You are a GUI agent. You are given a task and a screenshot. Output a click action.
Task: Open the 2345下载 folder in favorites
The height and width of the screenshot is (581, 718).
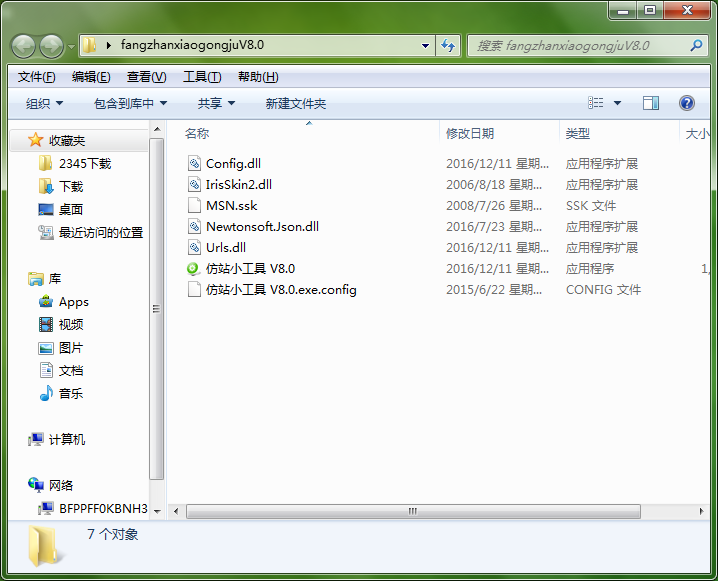84,164
